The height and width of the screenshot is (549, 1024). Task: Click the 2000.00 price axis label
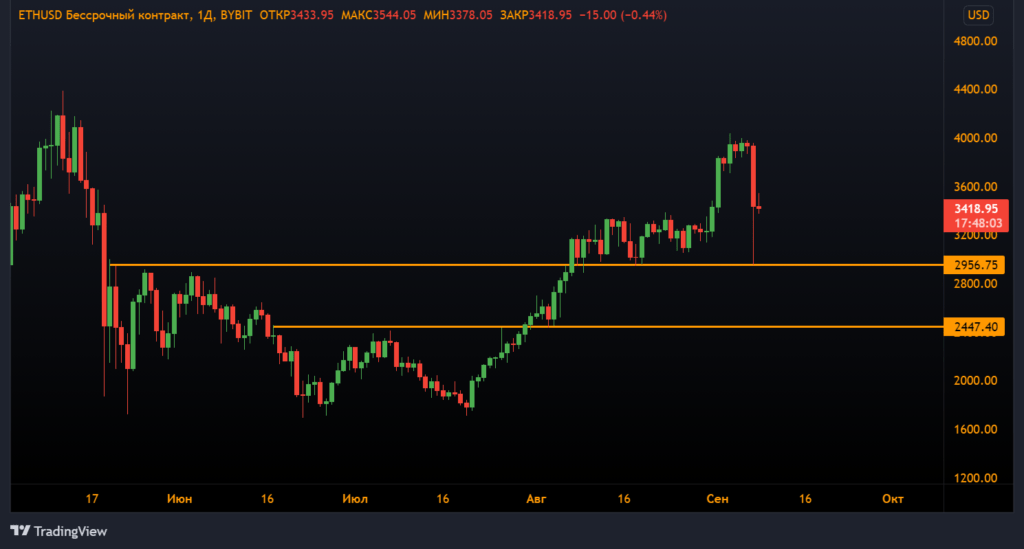pyautogui.click(x=976, y=381)
